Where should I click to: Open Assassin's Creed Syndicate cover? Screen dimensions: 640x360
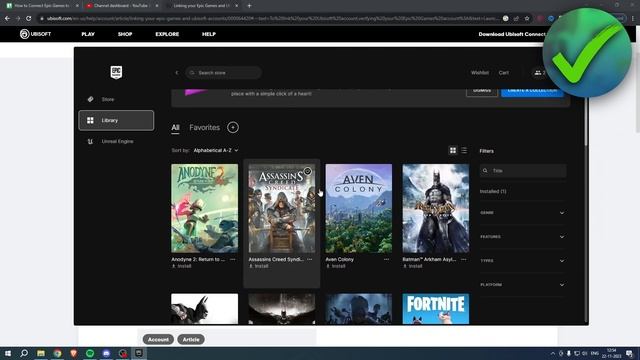tap(282, 208)
